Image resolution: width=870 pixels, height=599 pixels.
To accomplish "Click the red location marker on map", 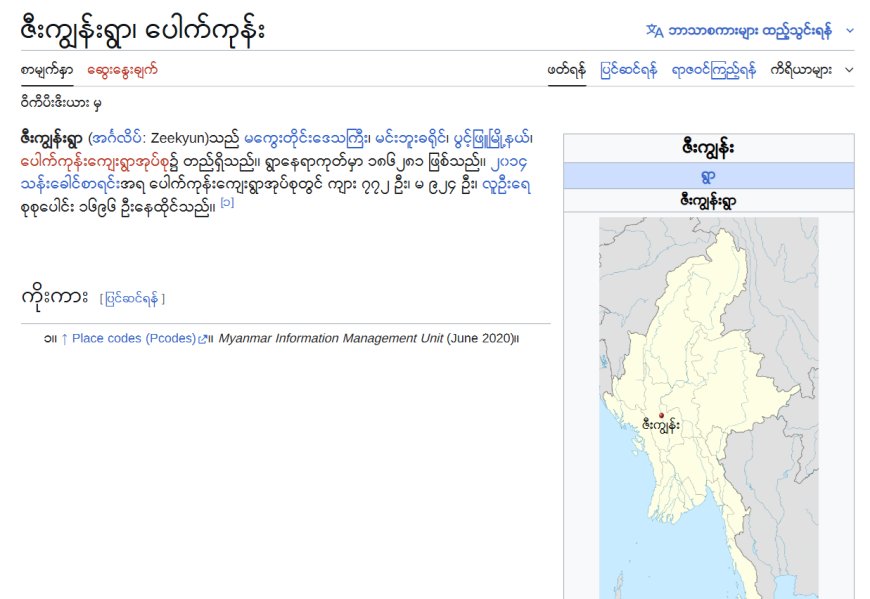I will click(661, 415).
